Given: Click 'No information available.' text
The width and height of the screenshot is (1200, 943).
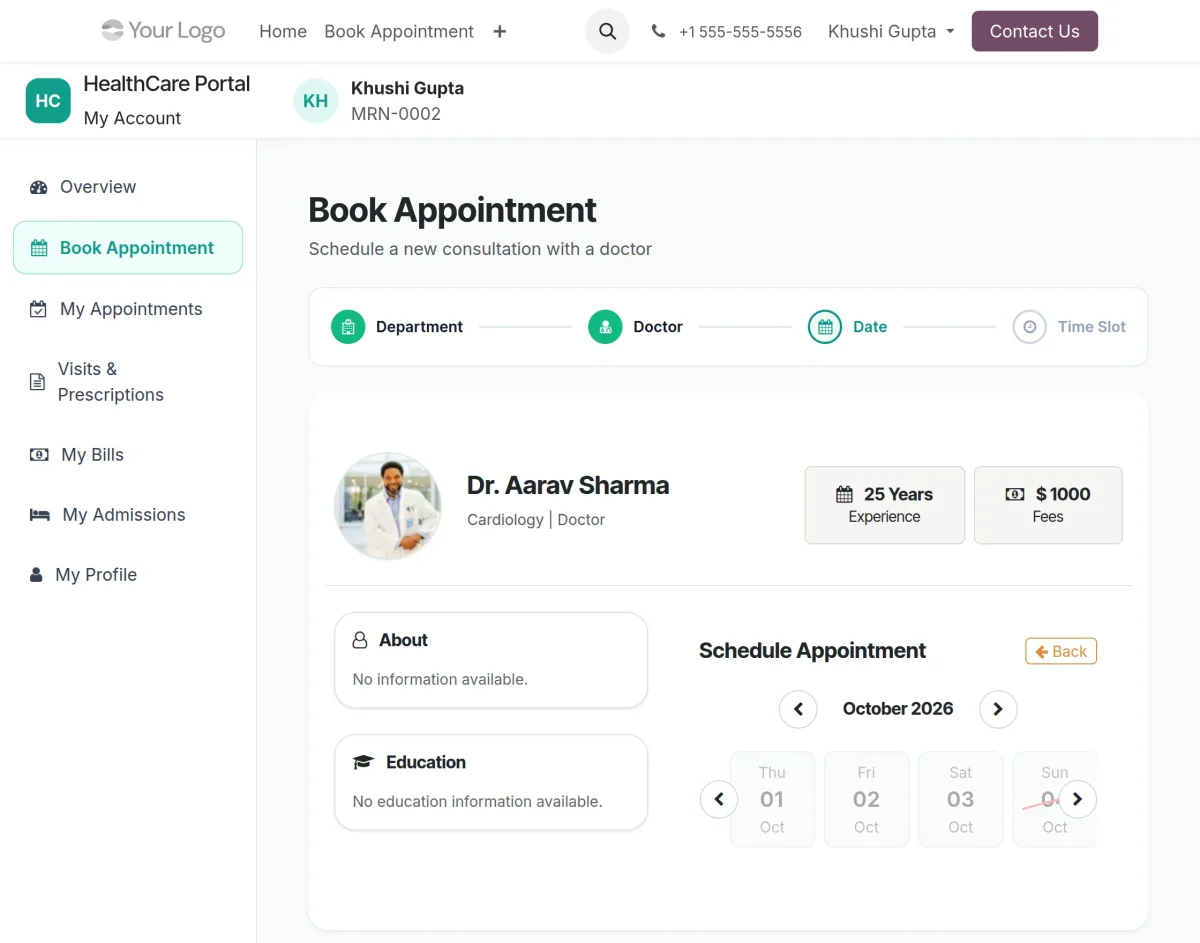Looking at the screenshot, I should click(440, 679).
